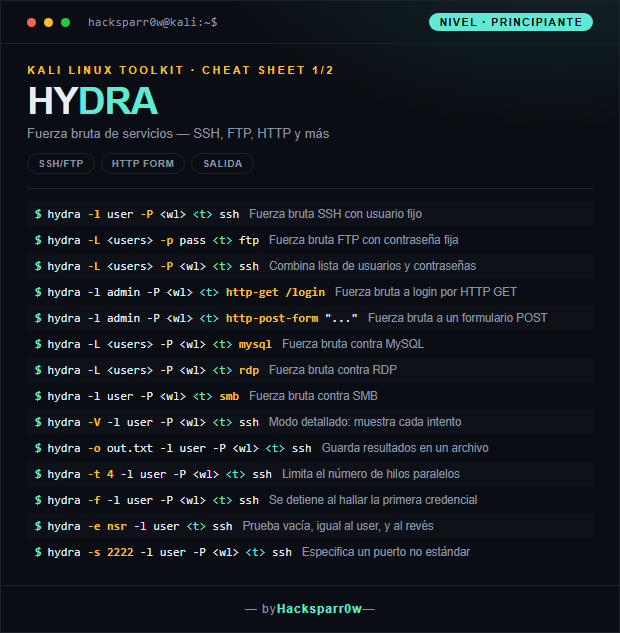Click the $ prompt of the ftp command row
Viewport: 620px width, 633px height.
coord(38,240)
